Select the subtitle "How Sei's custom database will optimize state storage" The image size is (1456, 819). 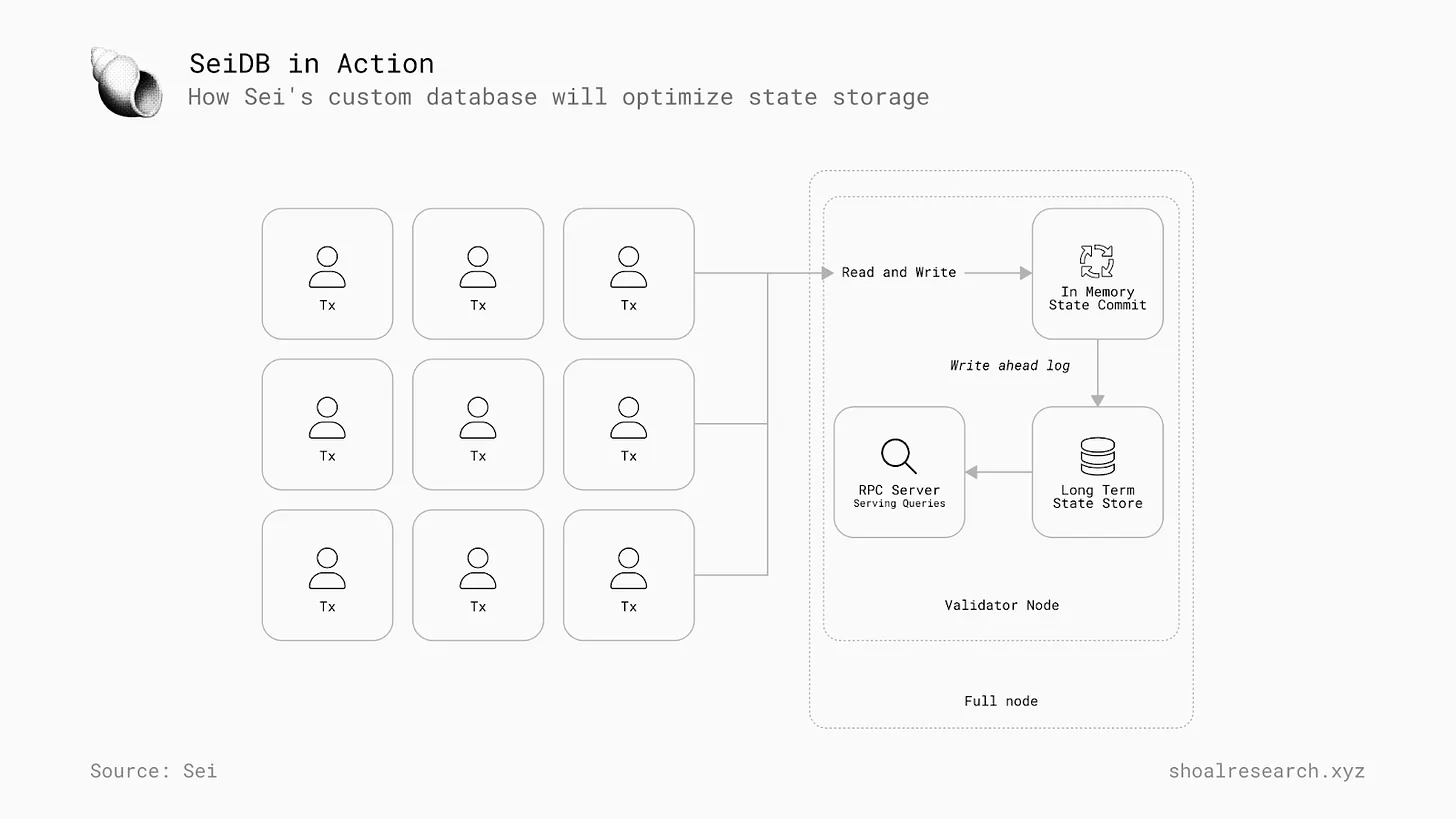558,97
